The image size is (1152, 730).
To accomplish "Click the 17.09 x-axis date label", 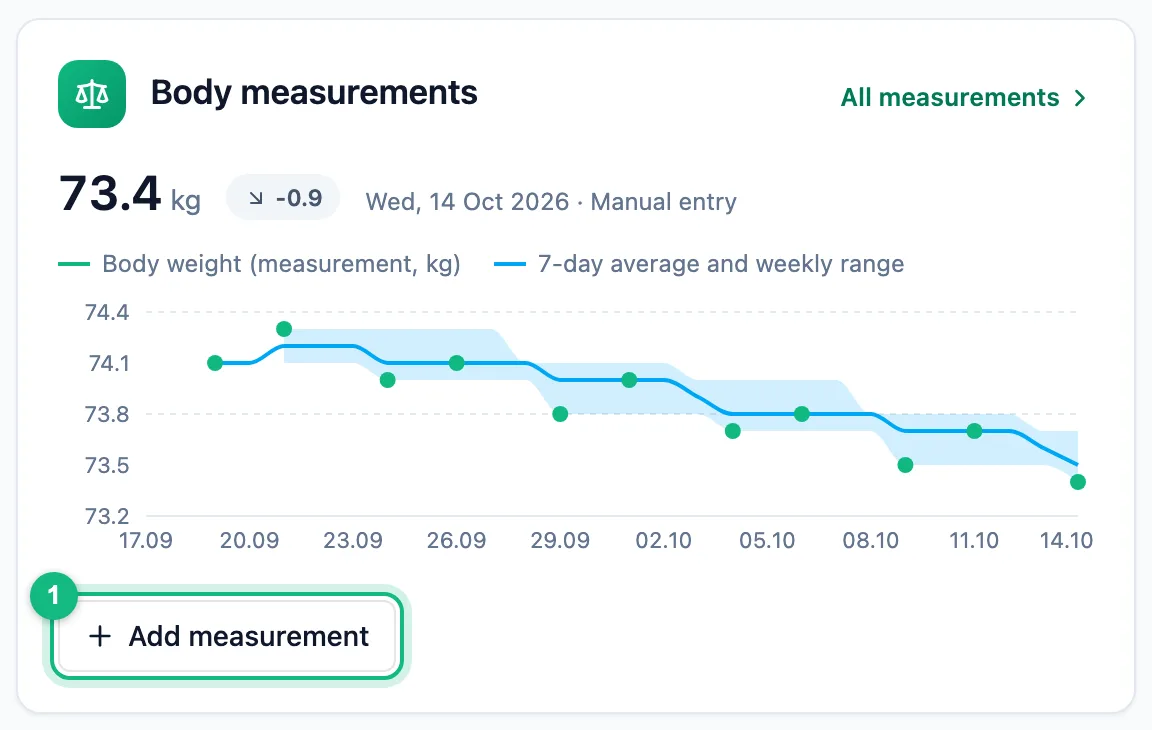I will [x=145, y=541].
